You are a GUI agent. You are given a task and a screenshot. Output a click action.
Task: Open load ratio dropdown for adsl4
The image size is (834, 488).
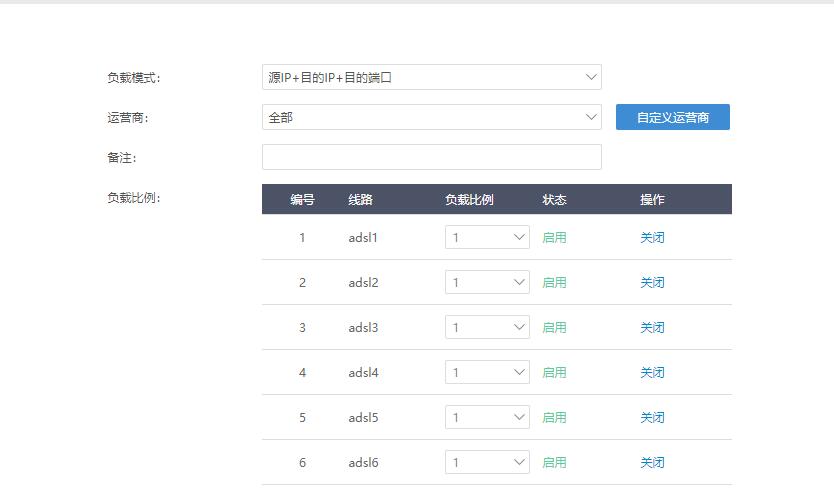[x=487, y=372]
